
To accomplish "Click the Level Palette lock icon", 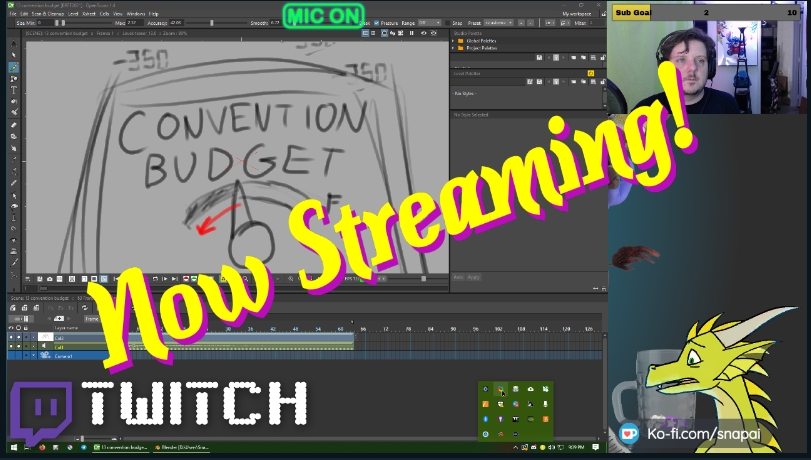I will coord(603,82).
